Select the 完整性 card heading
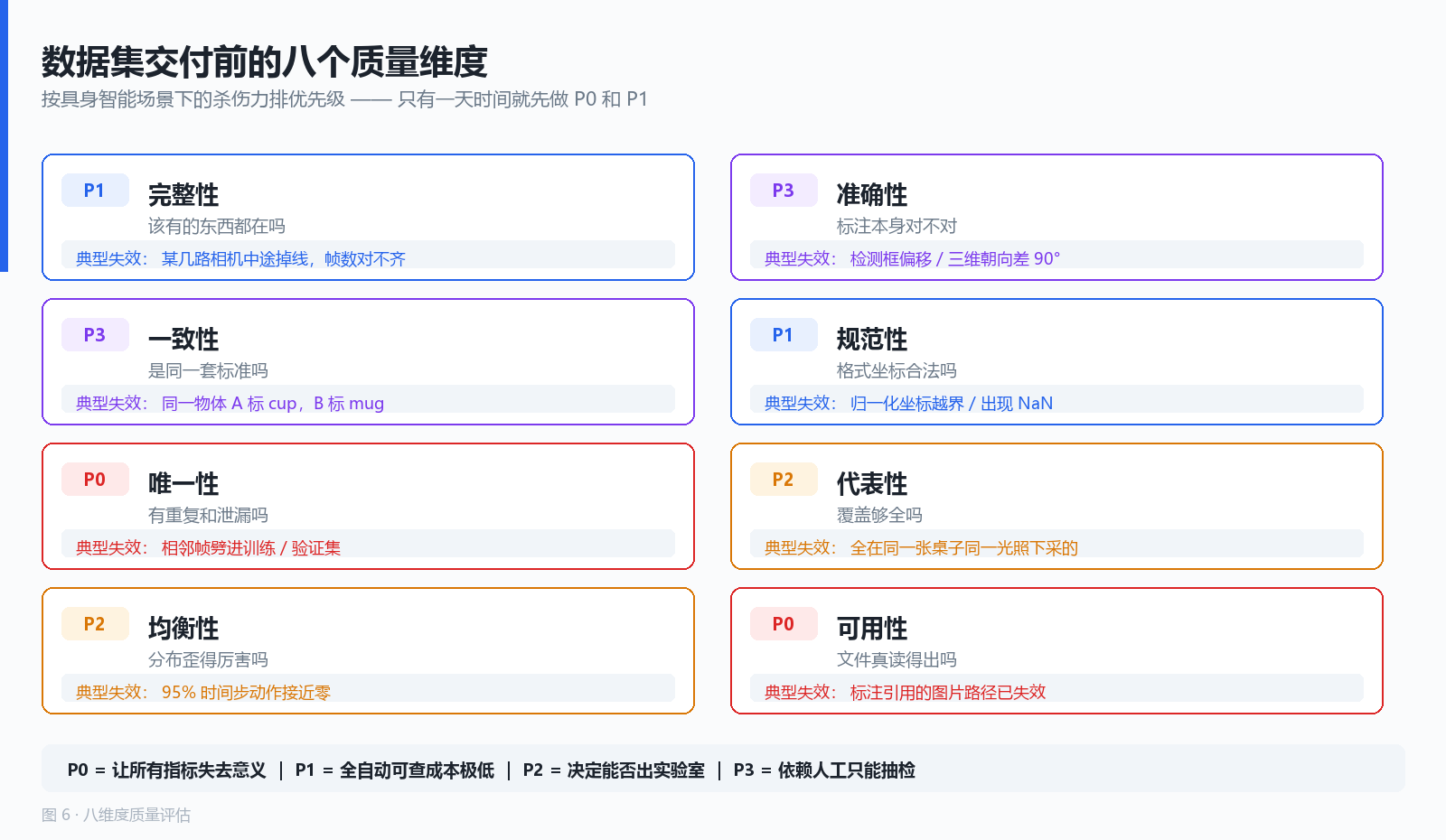Screen dimensions: 1446x840 [x=183, y=194]
